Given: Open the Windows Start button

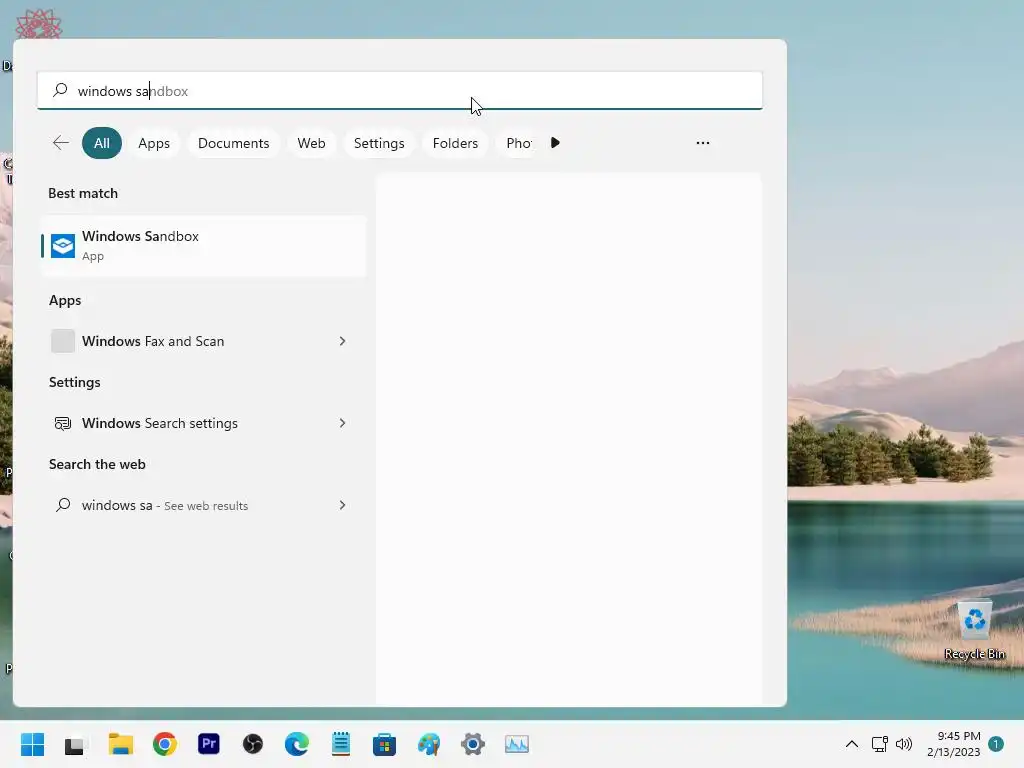Looking at the screenshot, I should (33, 744).
